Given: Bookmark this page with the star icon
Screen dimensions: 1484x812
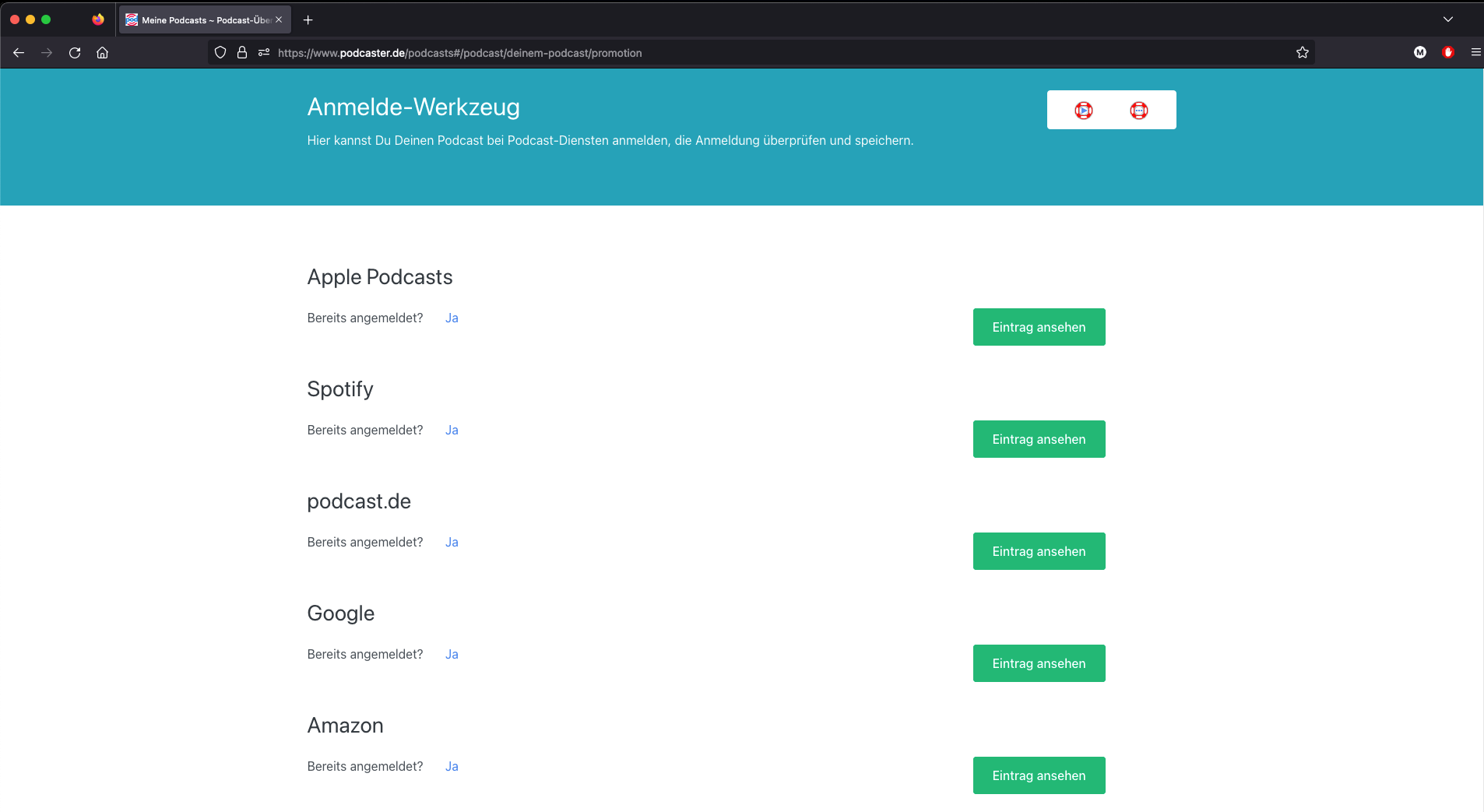Looking at the screenshot, I should coord(1302,53).
